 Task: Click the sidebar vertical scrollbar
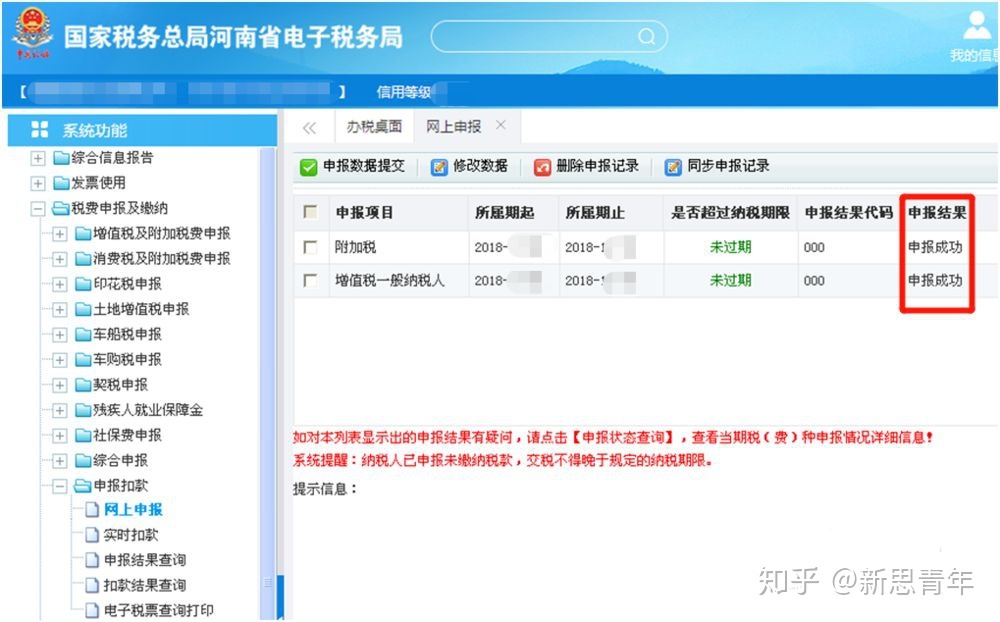click(267, 380)
